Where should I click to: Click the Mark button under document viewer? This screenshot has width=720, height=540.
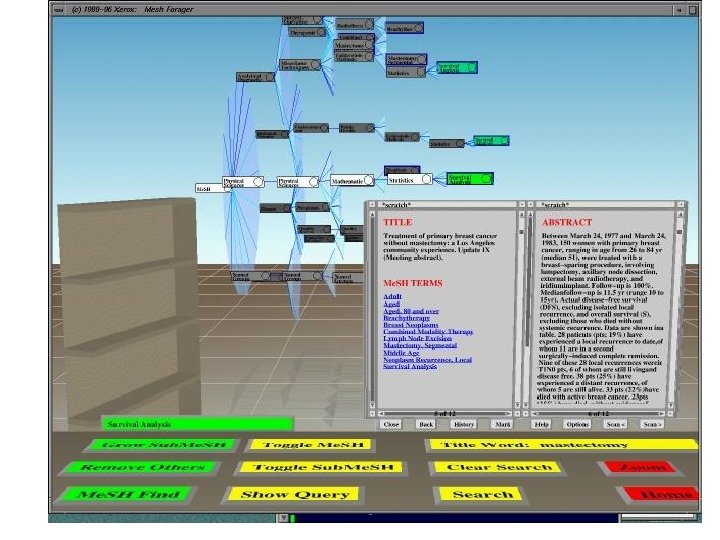[x=502, y=424]
